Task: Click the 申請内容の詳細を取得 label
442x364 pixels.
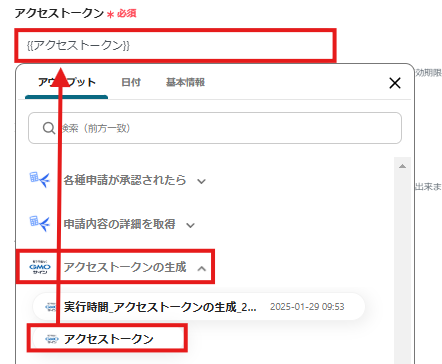Action: pos(119,224)
